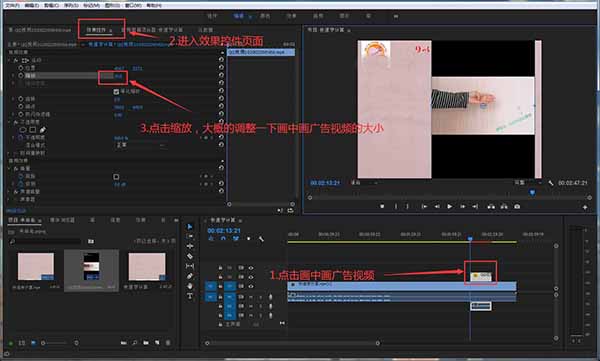Toggle the Bypass checkbox in audio effects
Viewport: 600px width, 361px height.
pyautogui.click(x=116, y=176)
